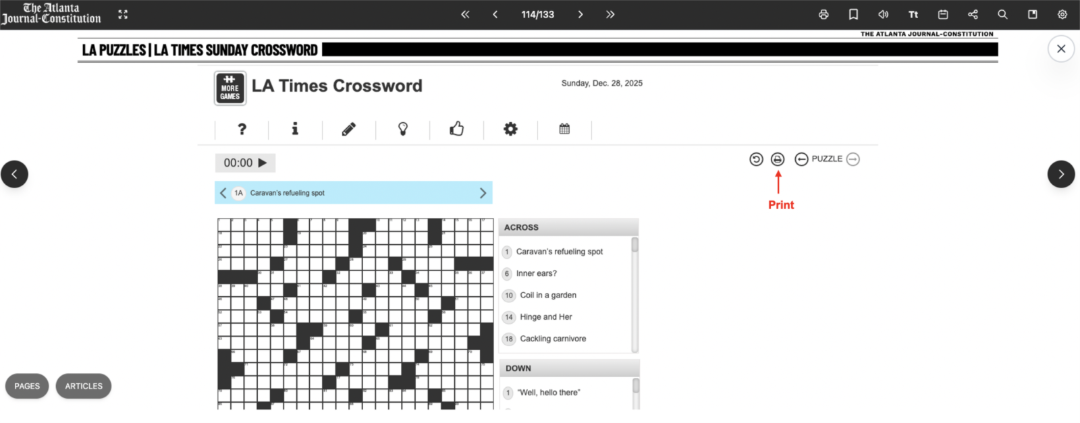This screenshot has width=1080, height=423.
Task: Jump to last page with double chevron
Action: click(610, 15)
